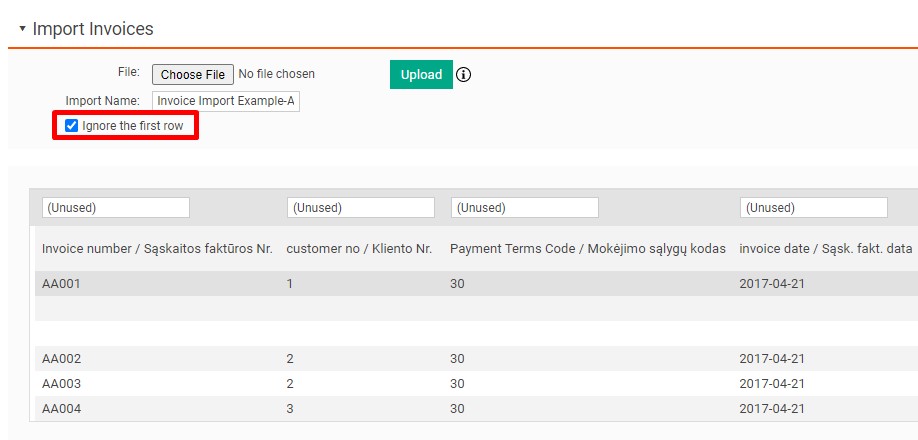Select the AA004 invoice number cell
Screen dimensions: 918x440
click(61, 408)
